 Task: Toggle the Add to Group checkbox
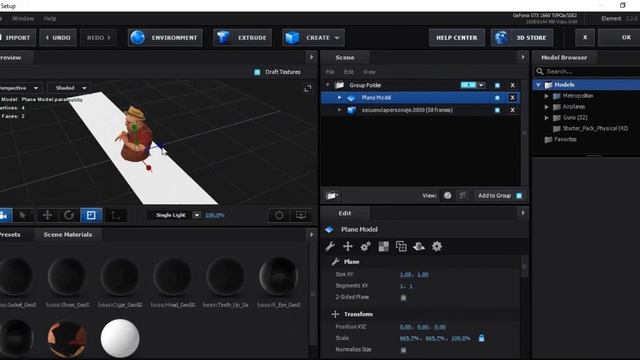519,196
